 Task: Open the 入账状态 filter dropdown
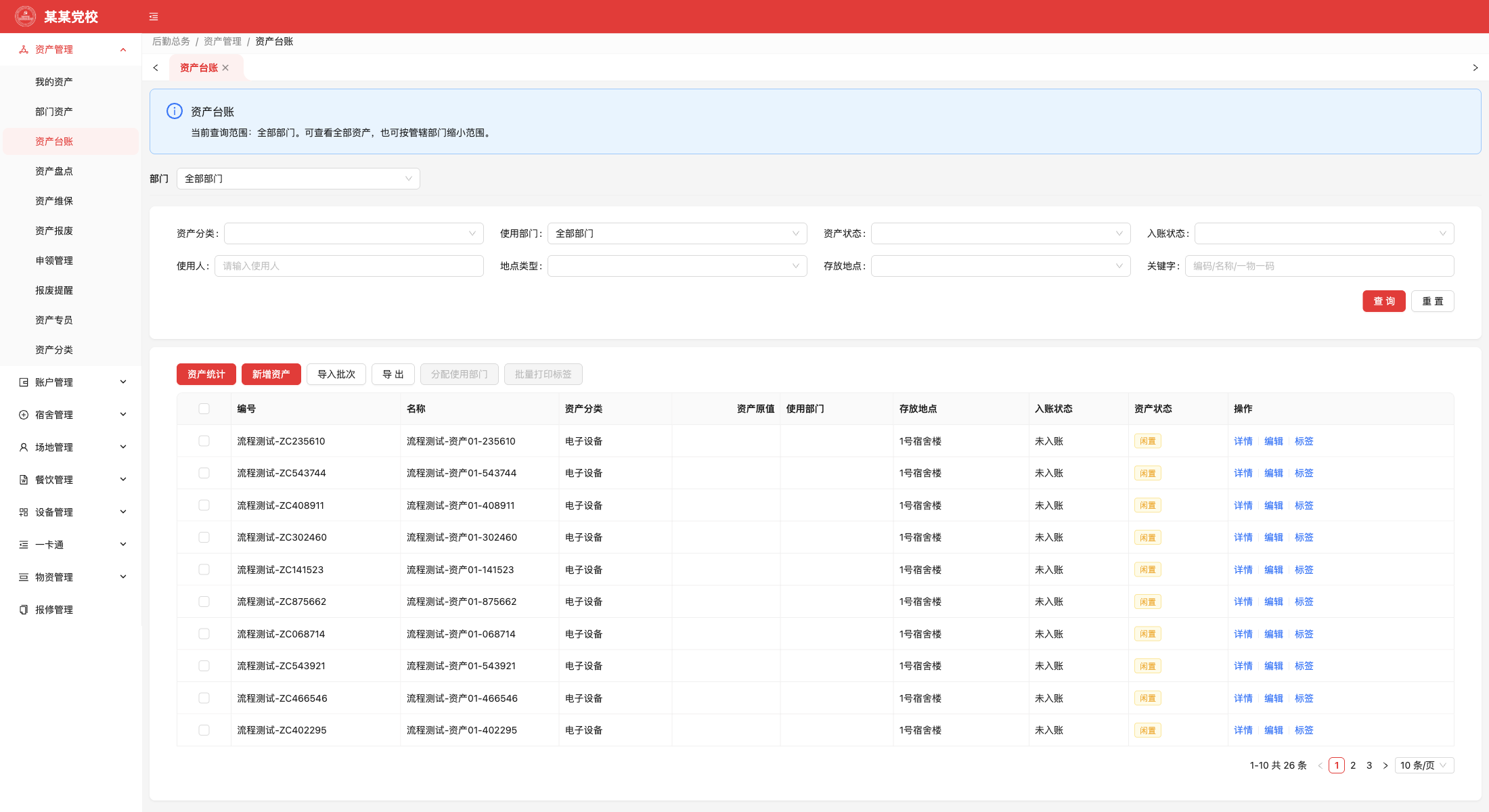coord(1325,233)
